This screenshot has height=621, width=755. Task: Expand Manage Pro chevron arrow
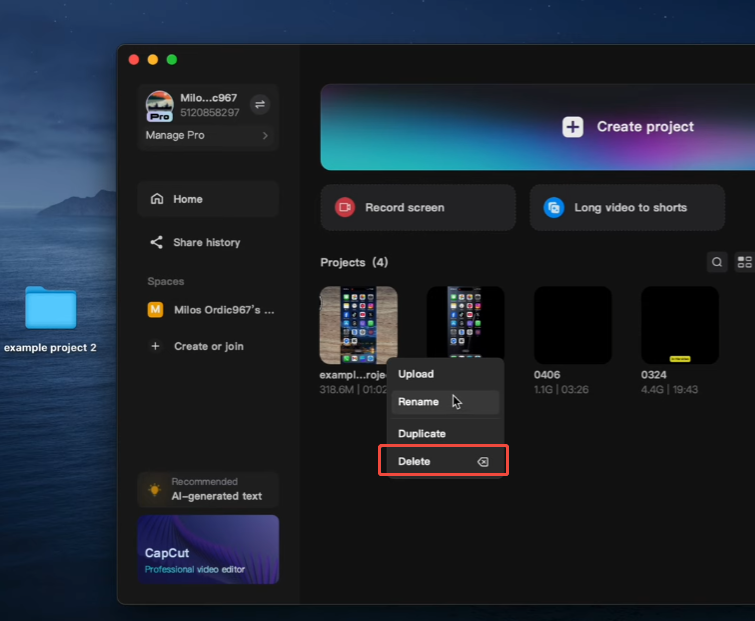click(265, 135)
